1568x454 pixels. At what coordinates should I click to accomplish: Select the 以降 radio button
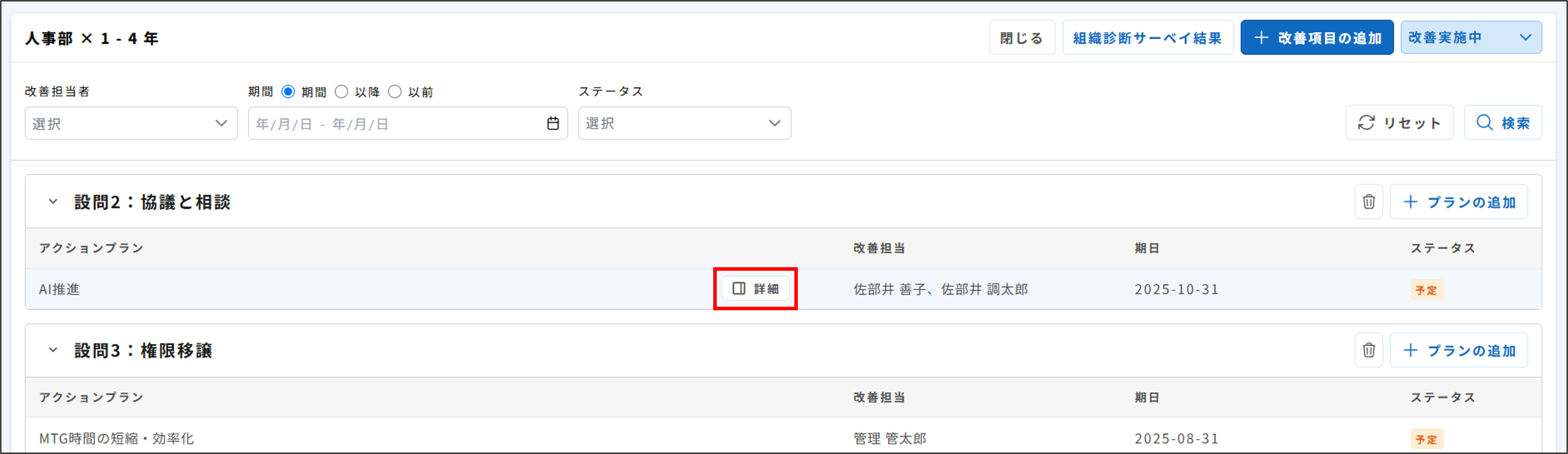[341, 92]
